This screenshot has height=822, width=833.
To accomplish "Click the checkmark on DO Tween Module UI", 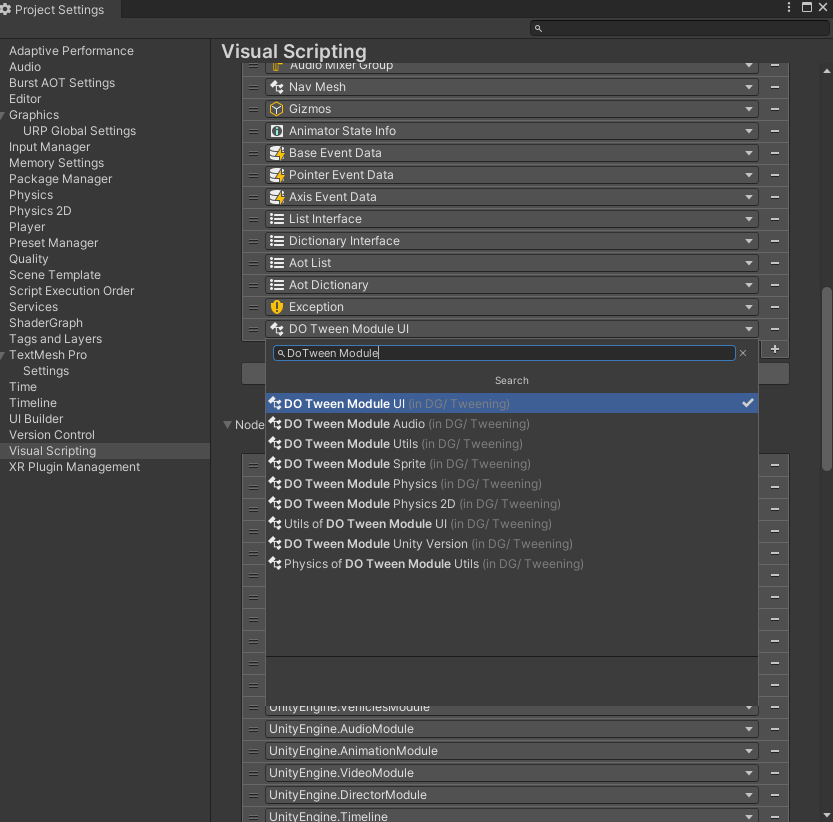I will 747,403.
